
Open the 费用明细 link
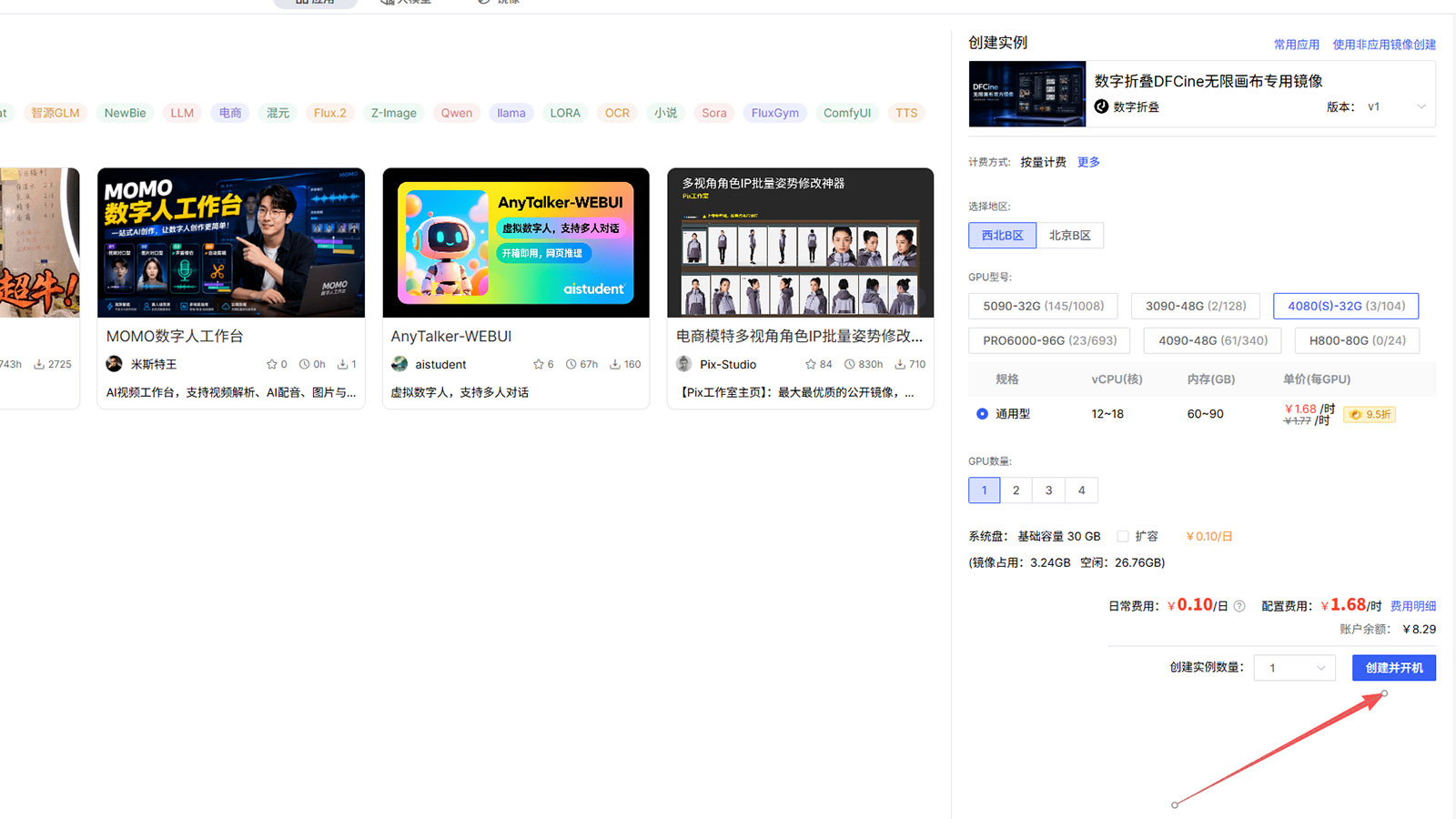coord(1413,606)
